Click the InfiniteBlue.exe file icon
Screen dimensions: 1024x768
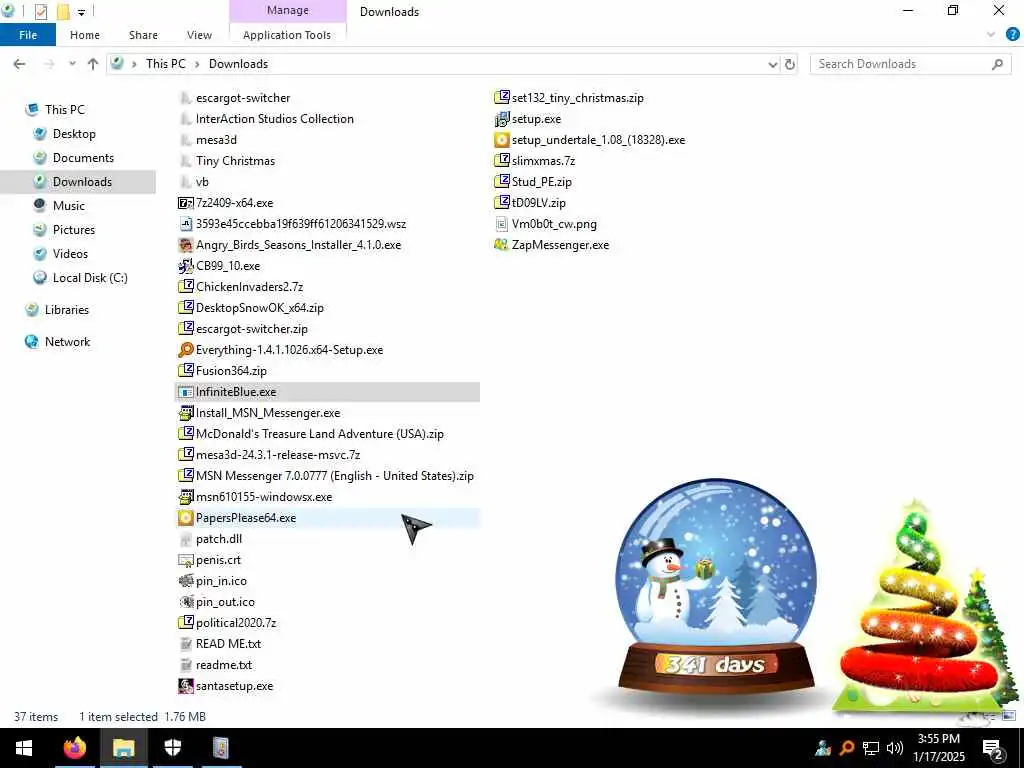[185, 392]
